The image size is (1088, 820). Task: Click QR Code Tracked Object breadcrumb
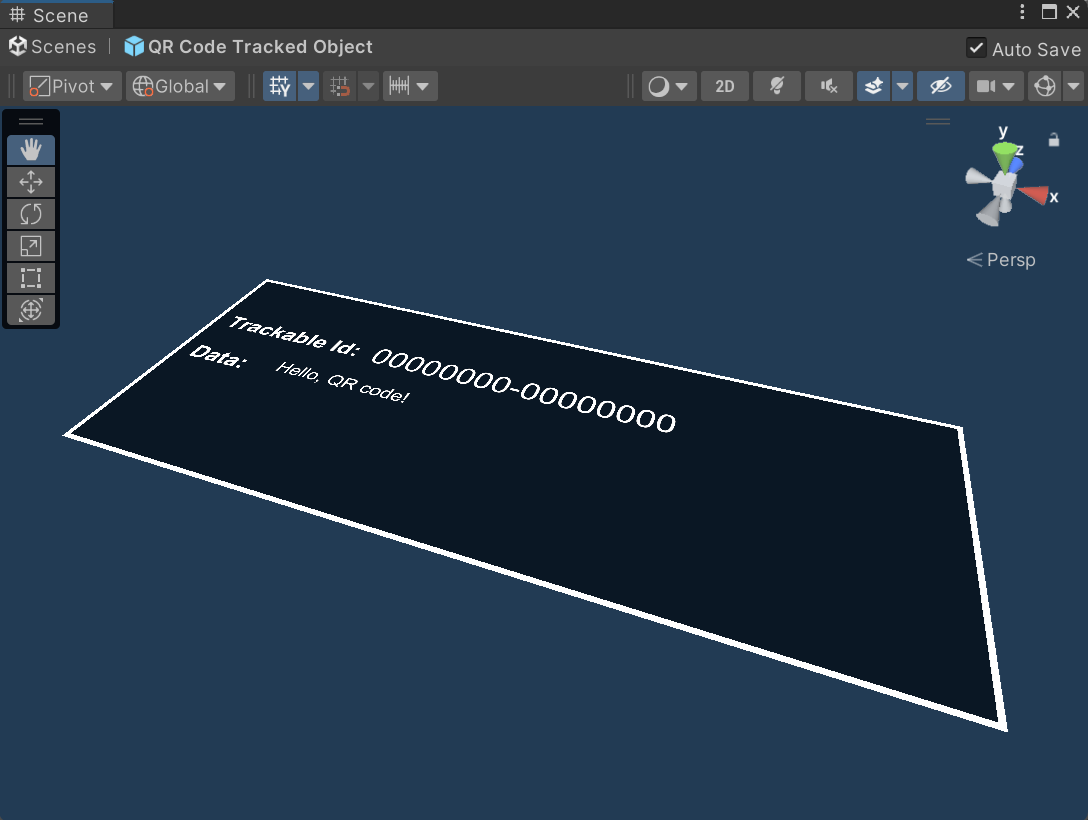(x=248, y=46)
